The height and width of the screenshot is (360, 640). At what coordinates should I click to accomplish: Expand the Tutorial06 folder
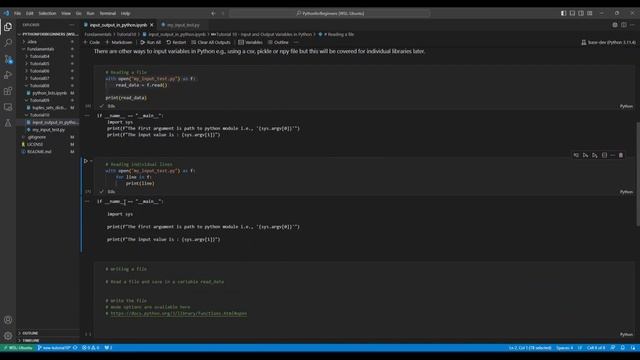pos(40,71)
